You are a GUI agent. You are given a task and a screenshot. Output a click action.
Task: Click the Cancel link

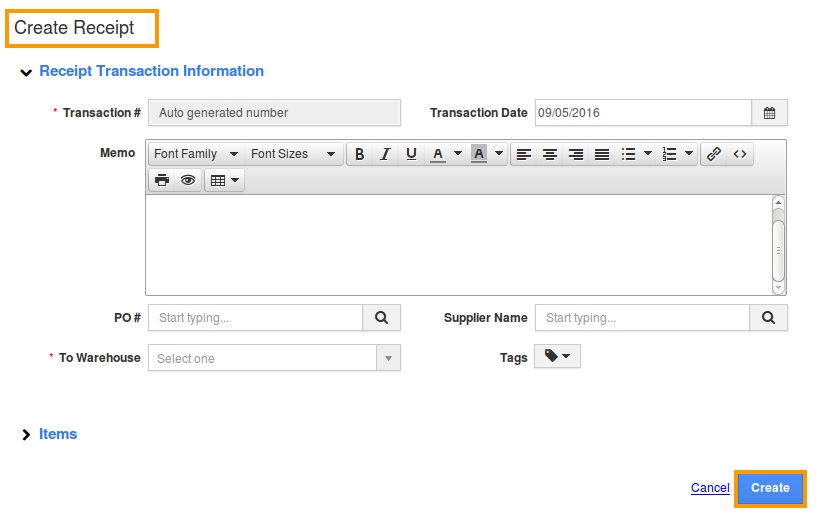(710, 488)
